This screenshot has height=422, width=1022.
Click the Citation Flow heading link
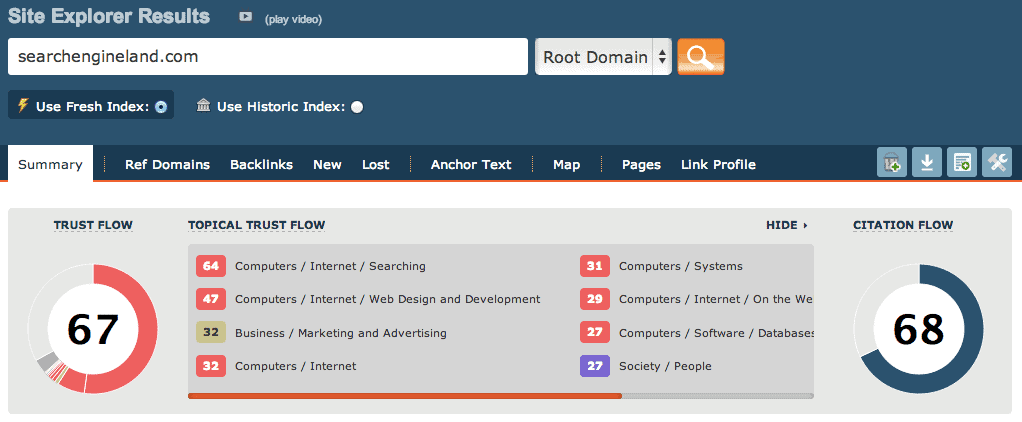903,225
